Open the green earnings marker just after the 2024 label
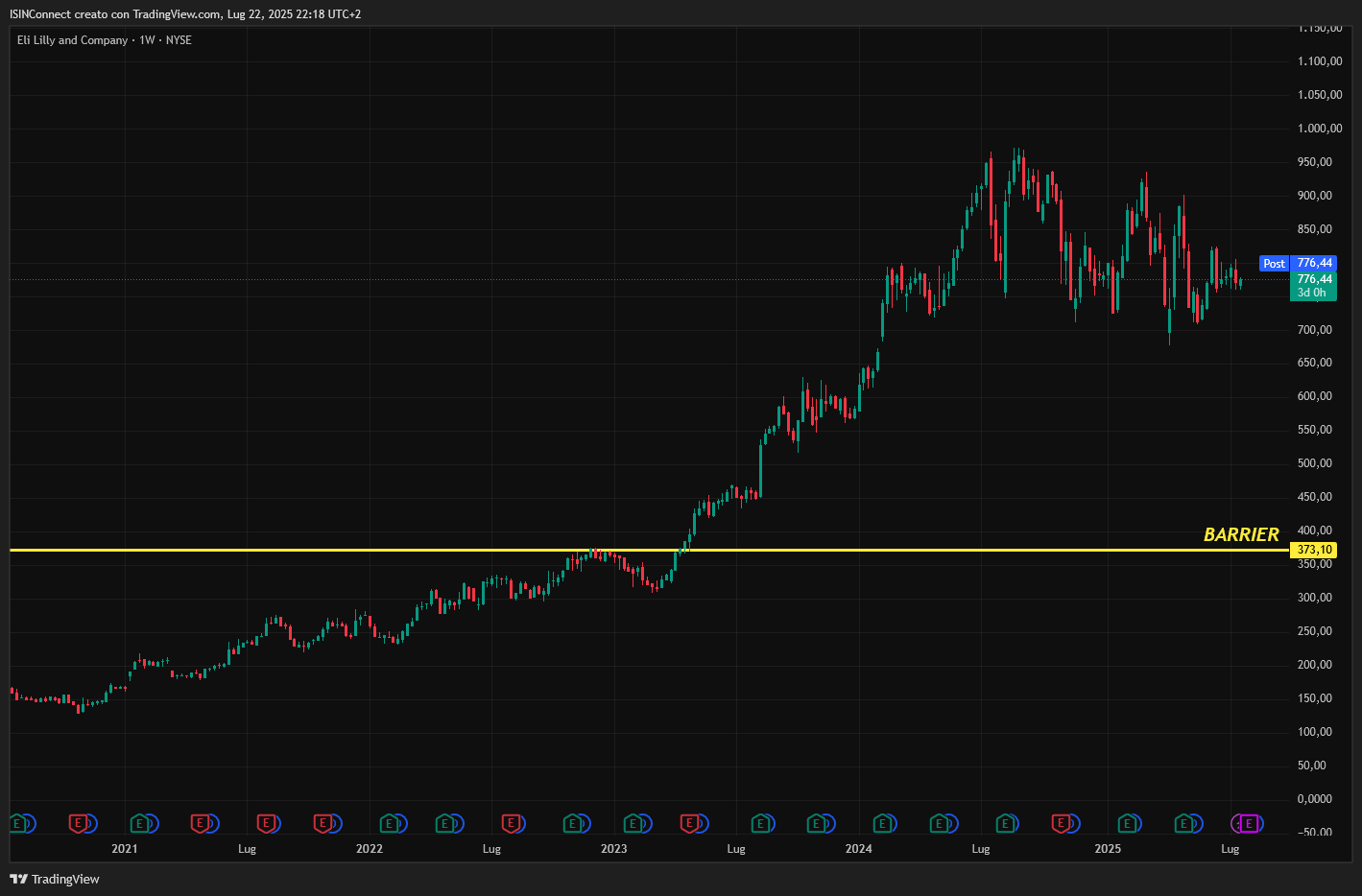1362x896 pixels. (882, 823)
